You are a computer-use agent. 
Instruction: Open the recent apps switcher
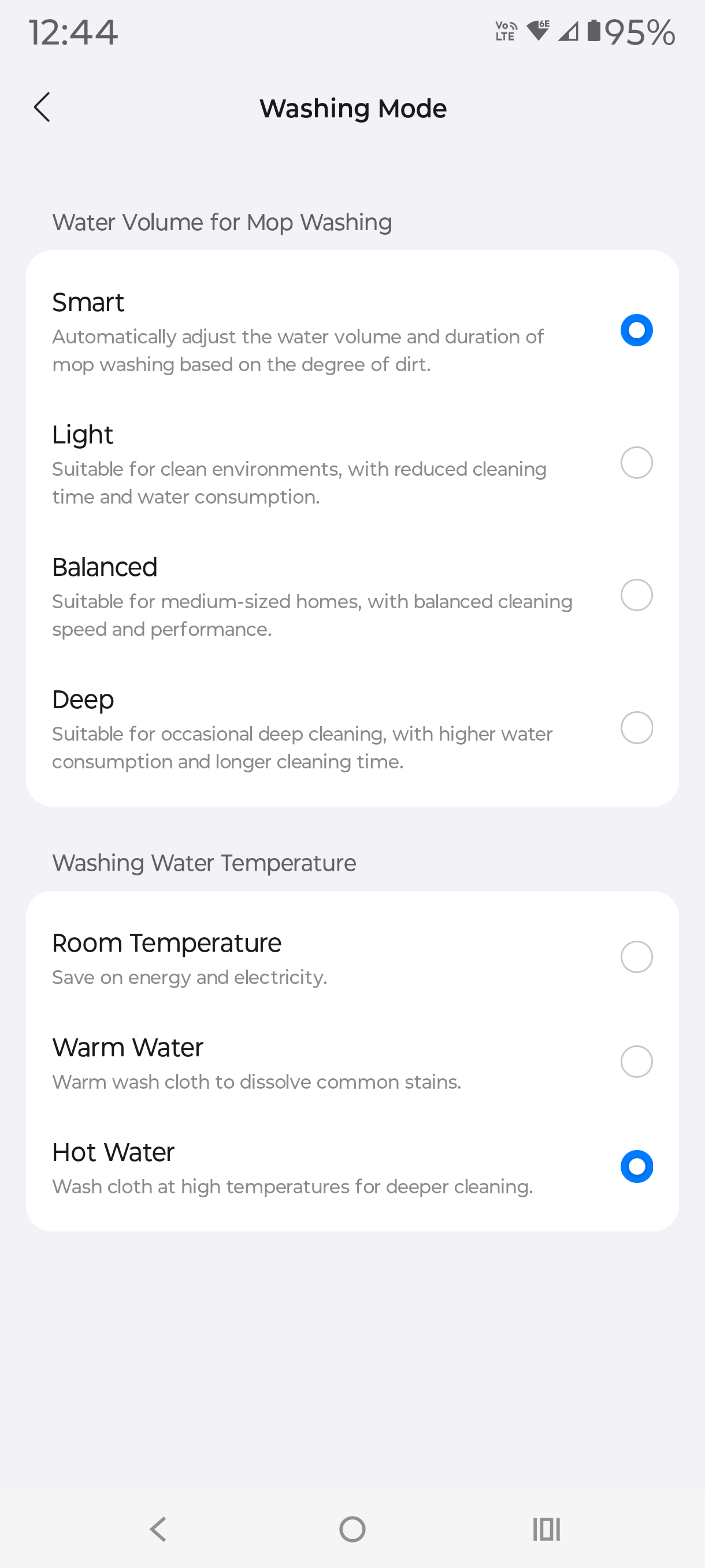(546, 1529)
